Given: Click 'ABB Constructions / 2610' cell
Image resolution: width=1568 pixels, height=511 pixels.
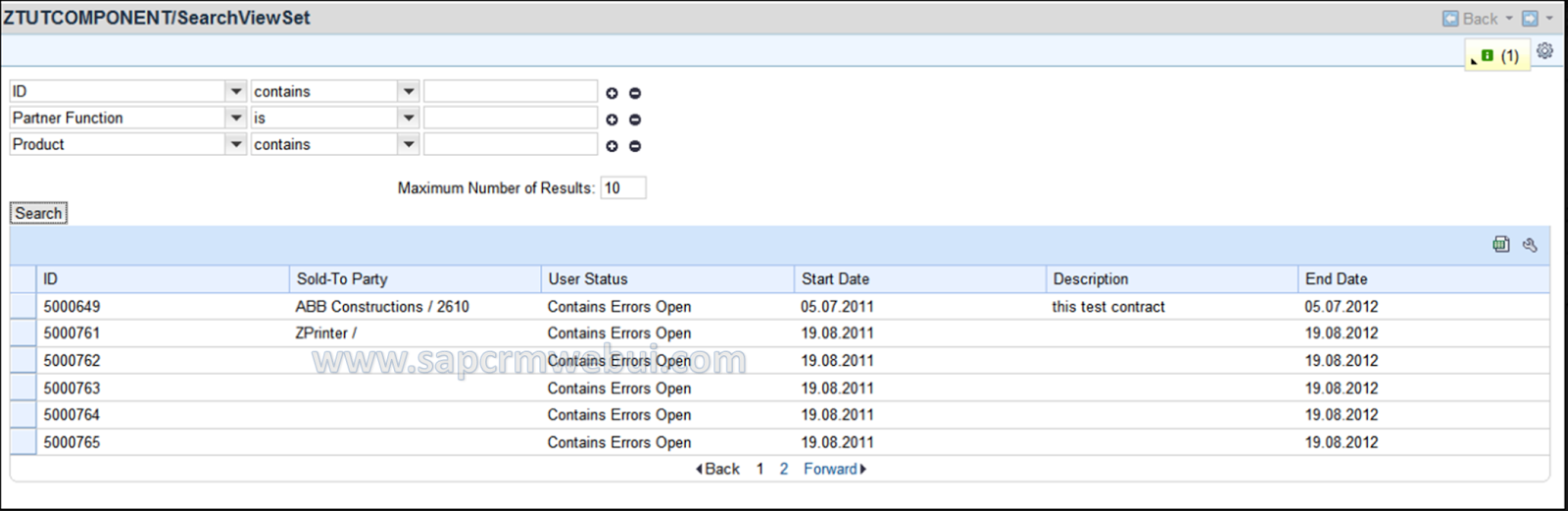Looking at the screenshot, I should point(382,307).
